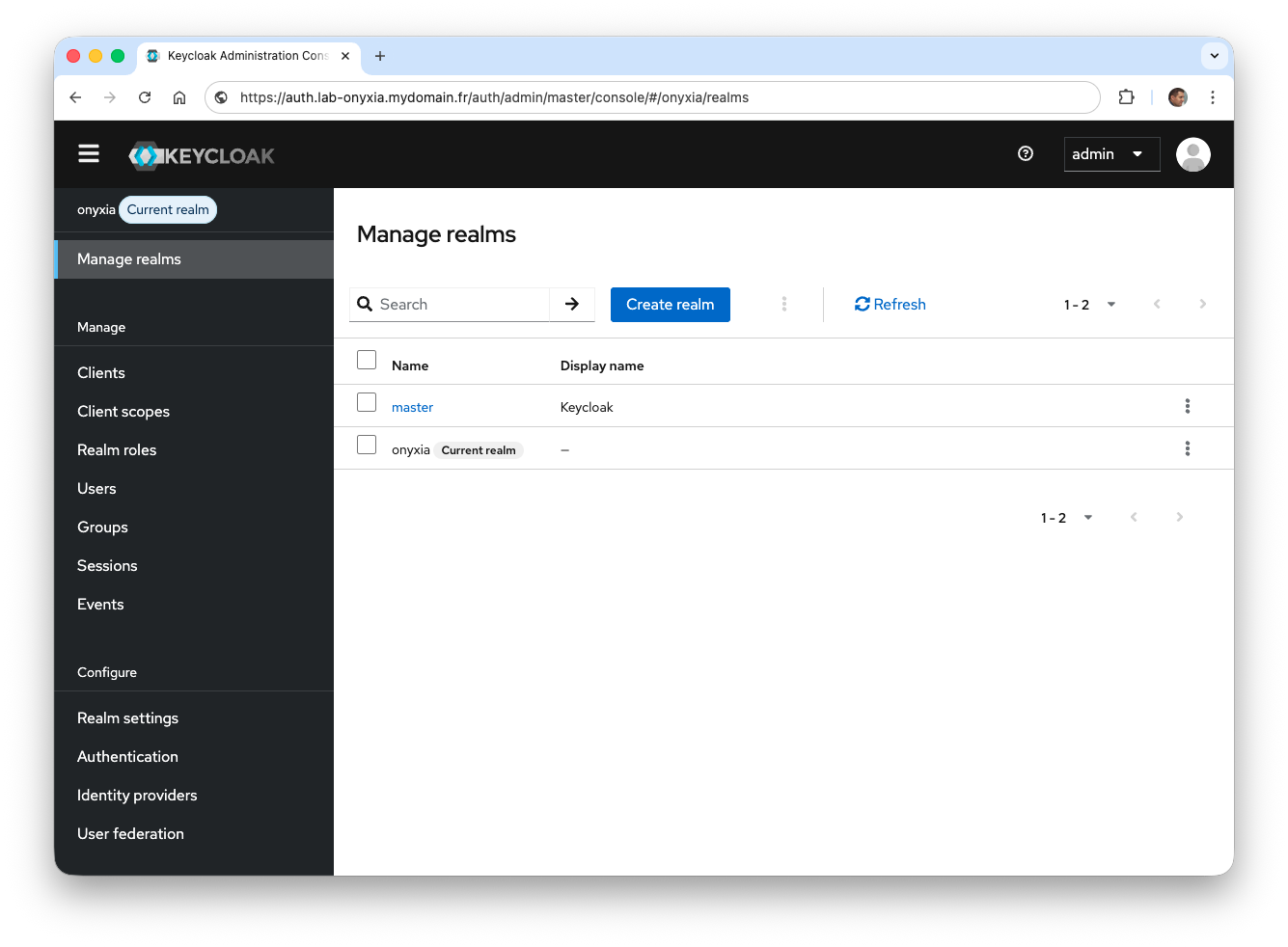
Task: Open the master realm link
Action: coord(412,408)
